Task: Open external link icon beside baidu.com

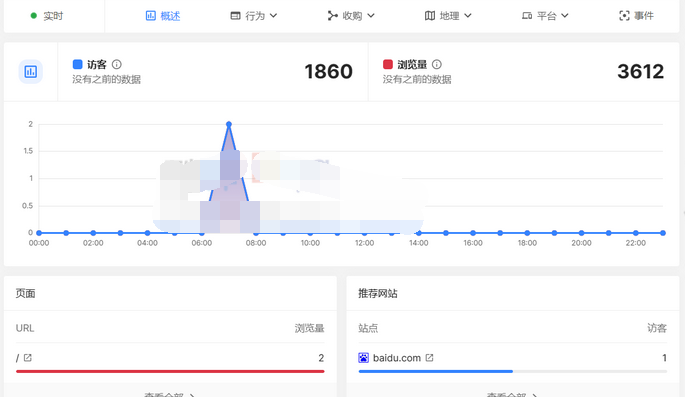Action: [429, 358]
